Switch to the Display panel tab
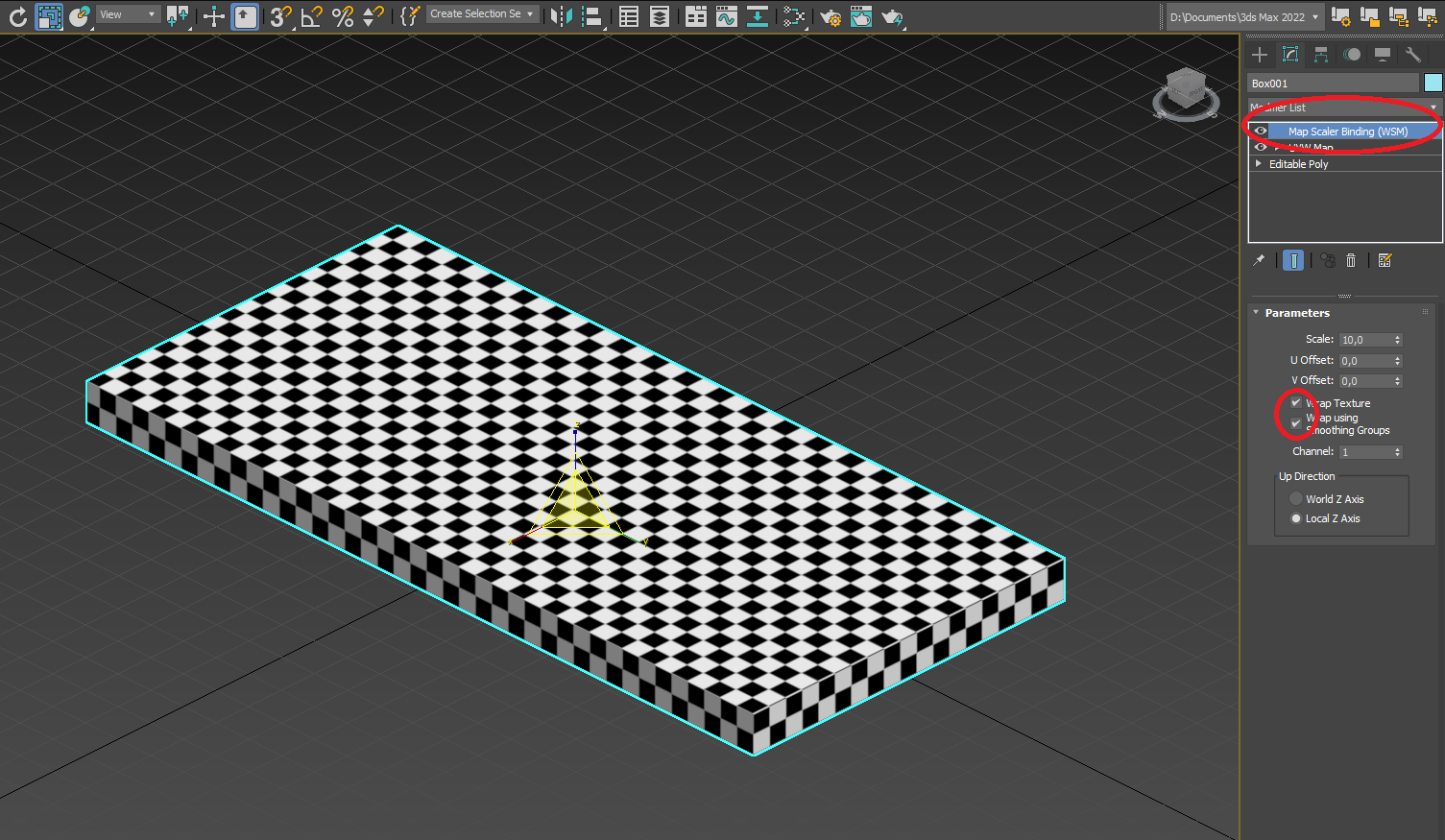 (1383, 55)
